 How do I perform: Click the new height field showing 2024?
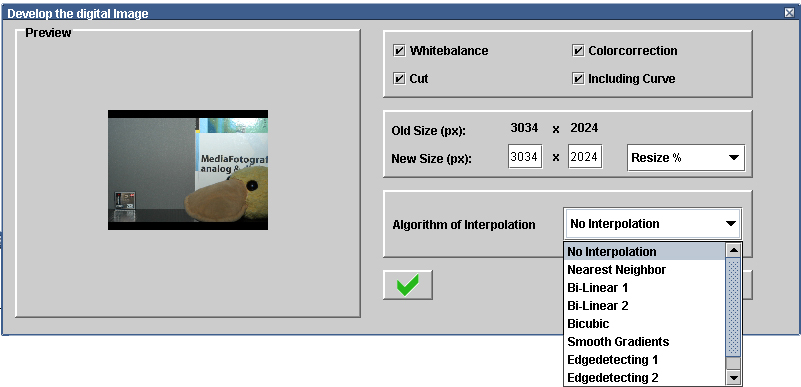point(585,157)
